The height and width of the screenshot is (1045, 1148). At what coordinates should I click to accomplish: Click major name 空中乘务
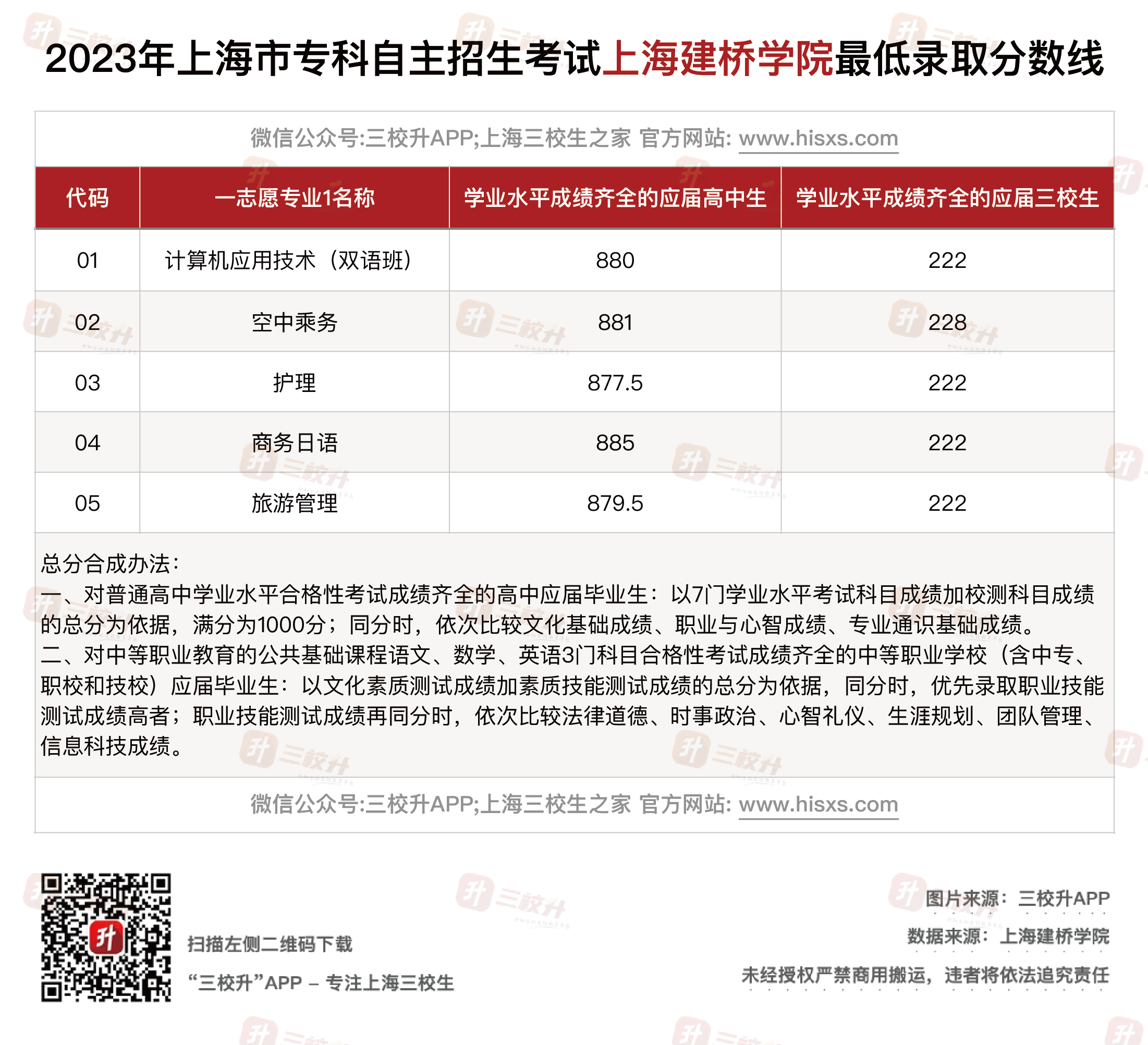pyautogui.click(x=295, y=323)
